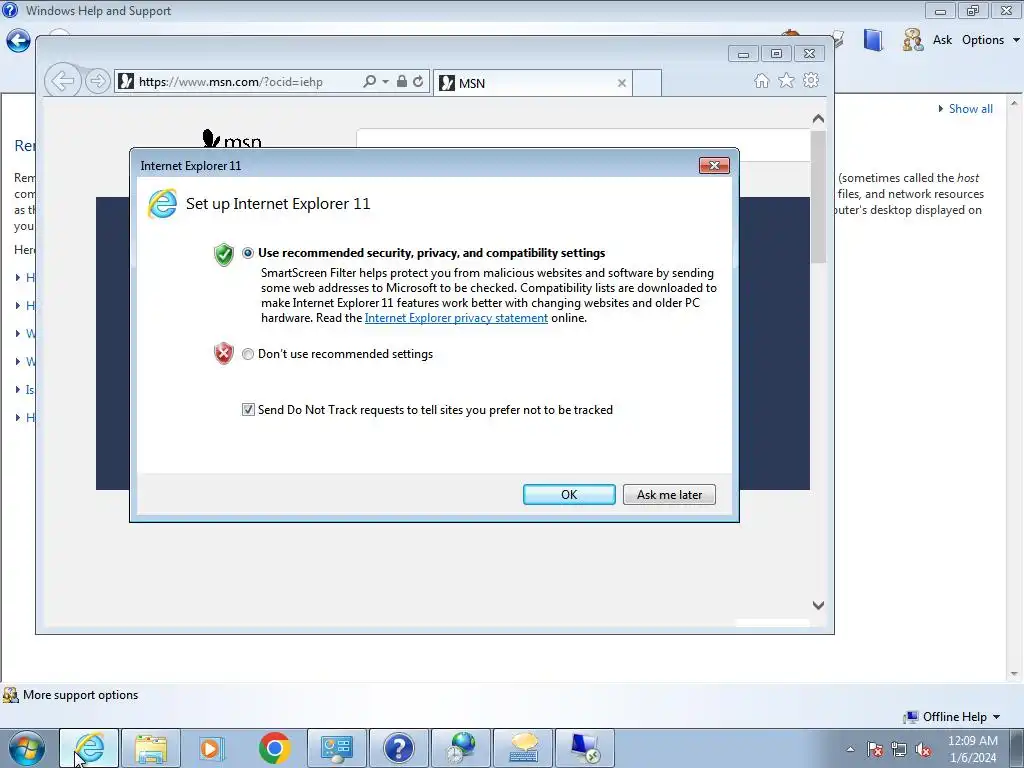Select Don't use recommended settings radio button

coord(248,354)
